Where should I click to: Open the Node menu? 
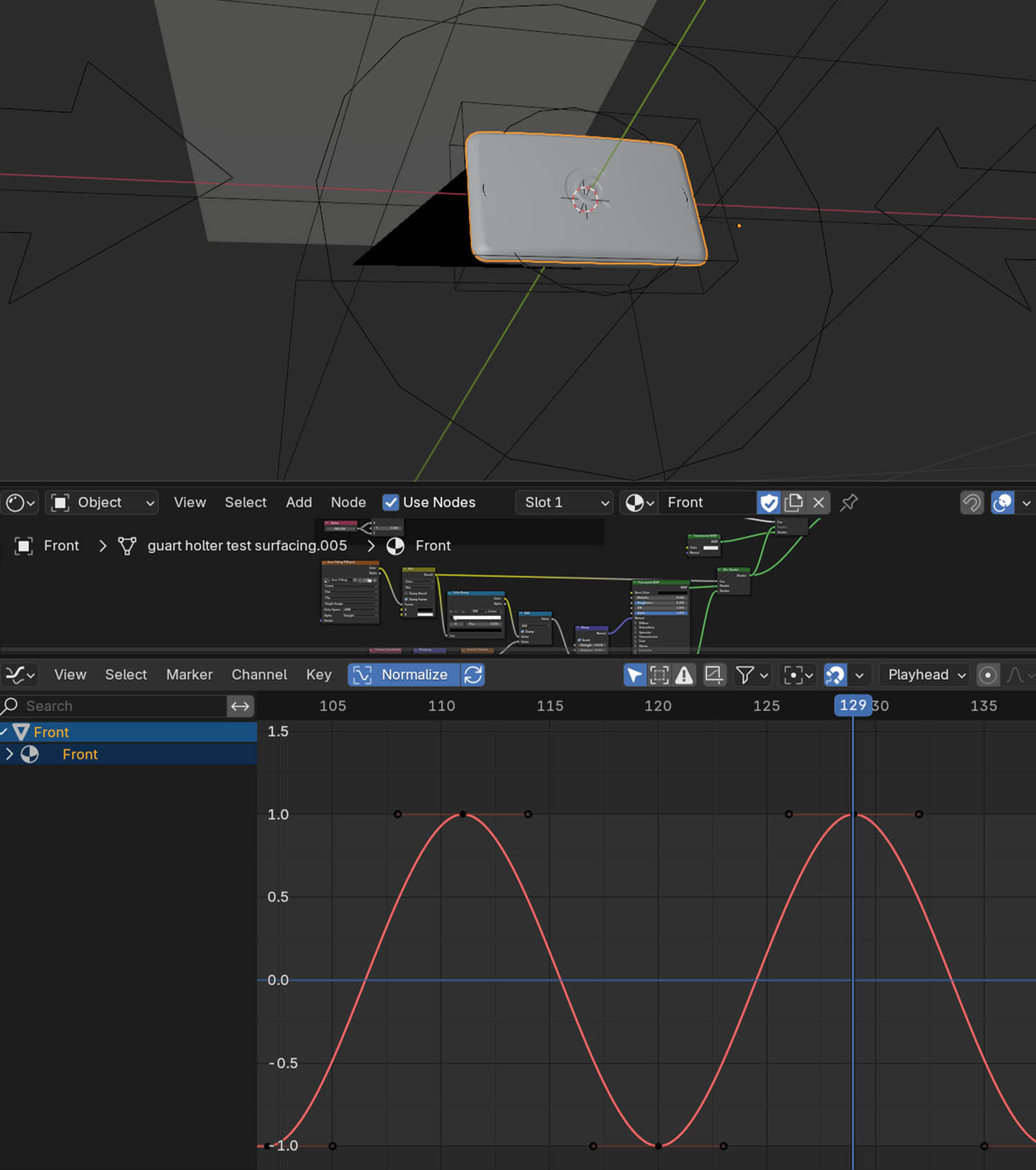point(348,503)
